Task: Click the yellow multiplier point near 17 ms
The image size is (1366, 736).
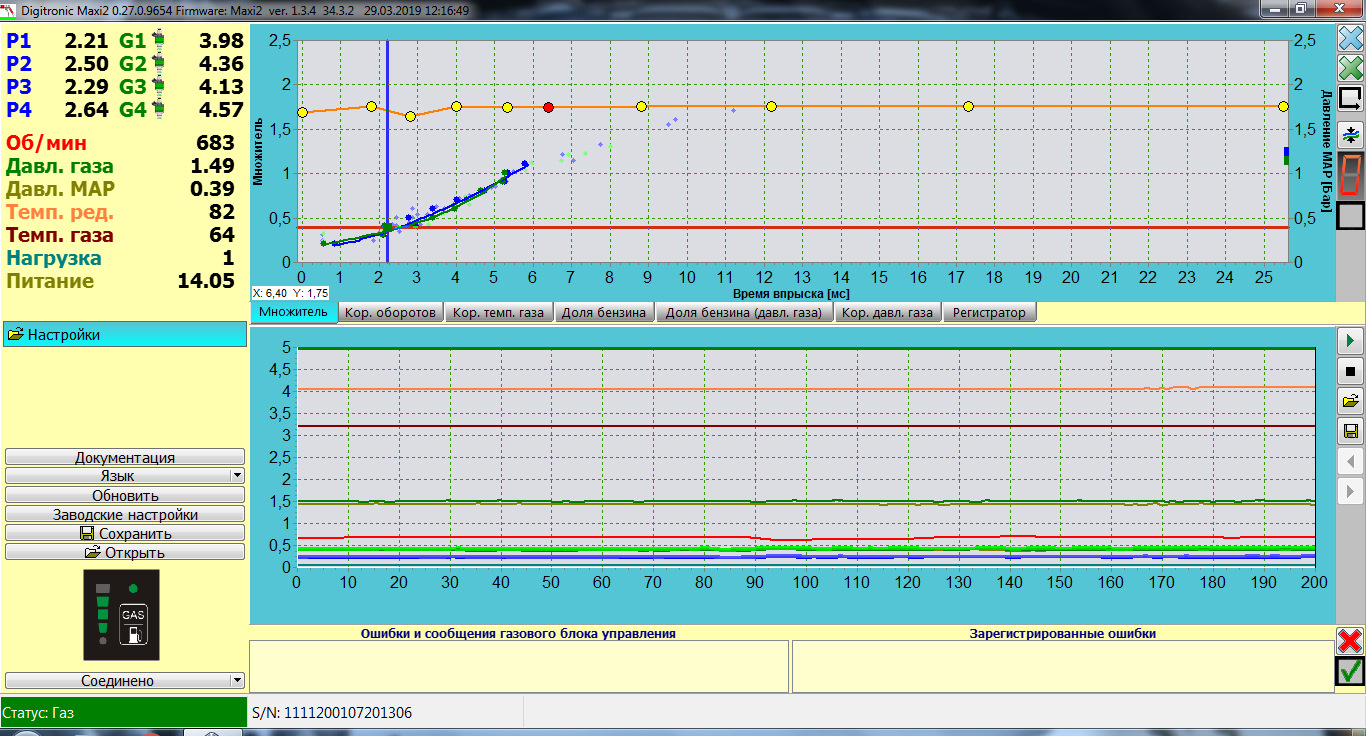Action: (968, 106)
